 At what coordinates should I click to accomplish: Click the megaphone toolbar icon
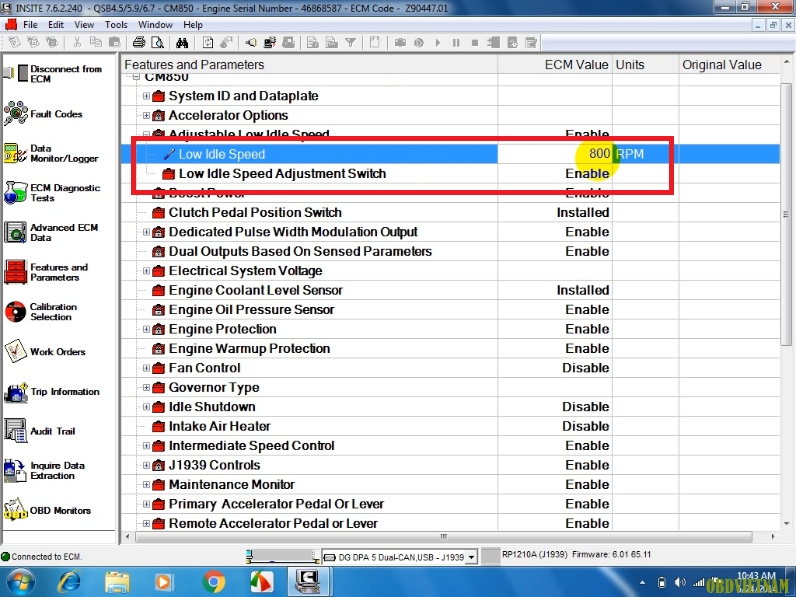(x=251, y=43)
